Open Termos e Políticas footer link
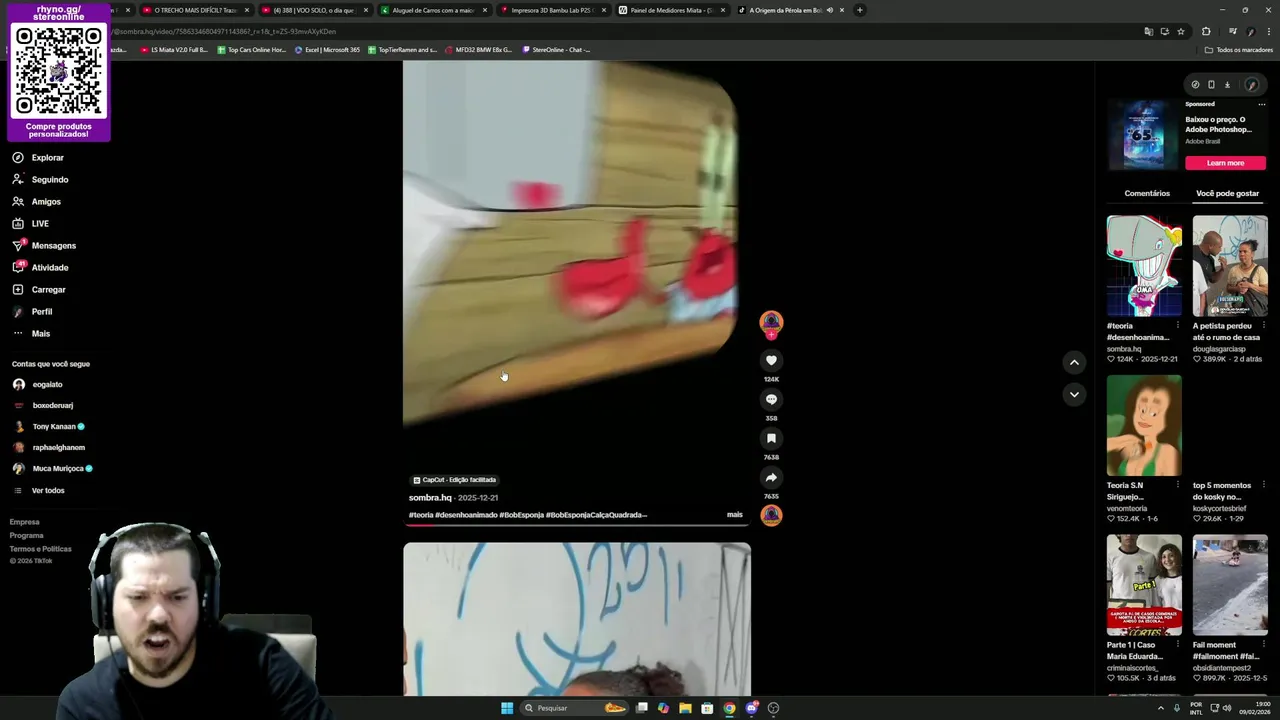This screenshot has height=720, width=1280. click(41, 549)
